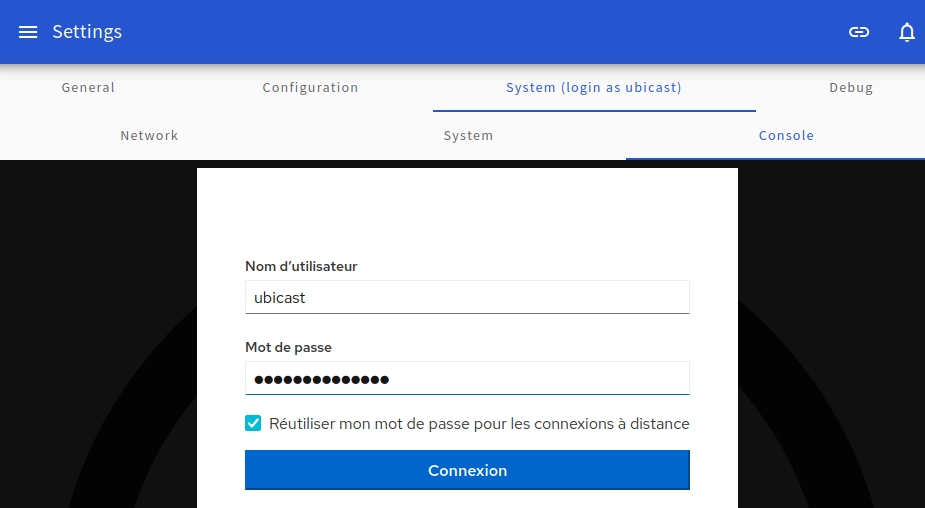Click the Réutiliser mon mot de passe label text

479,424
